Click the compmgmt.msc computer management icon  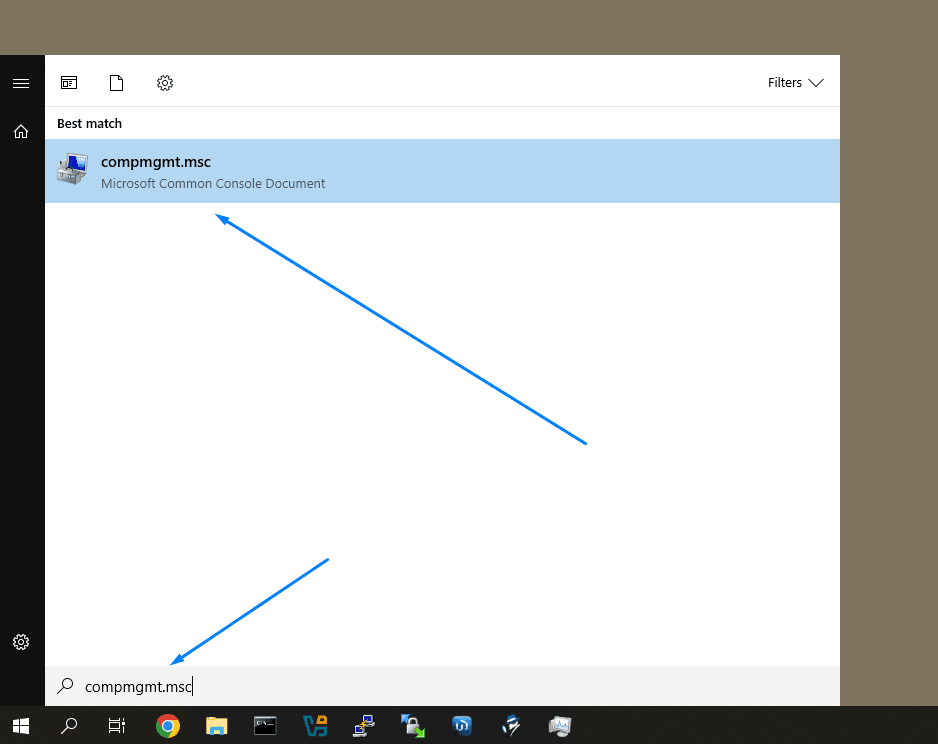click(x=72, y=169)
